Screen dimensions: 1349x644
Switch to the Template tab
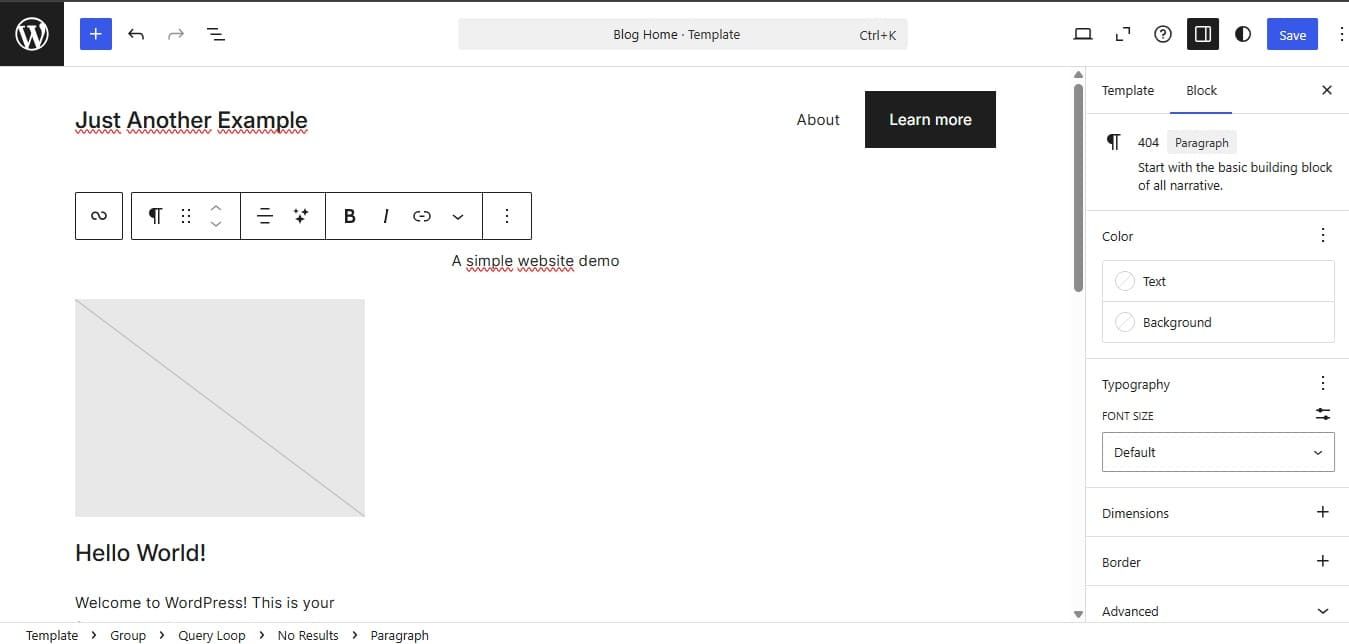point(1127,90)
